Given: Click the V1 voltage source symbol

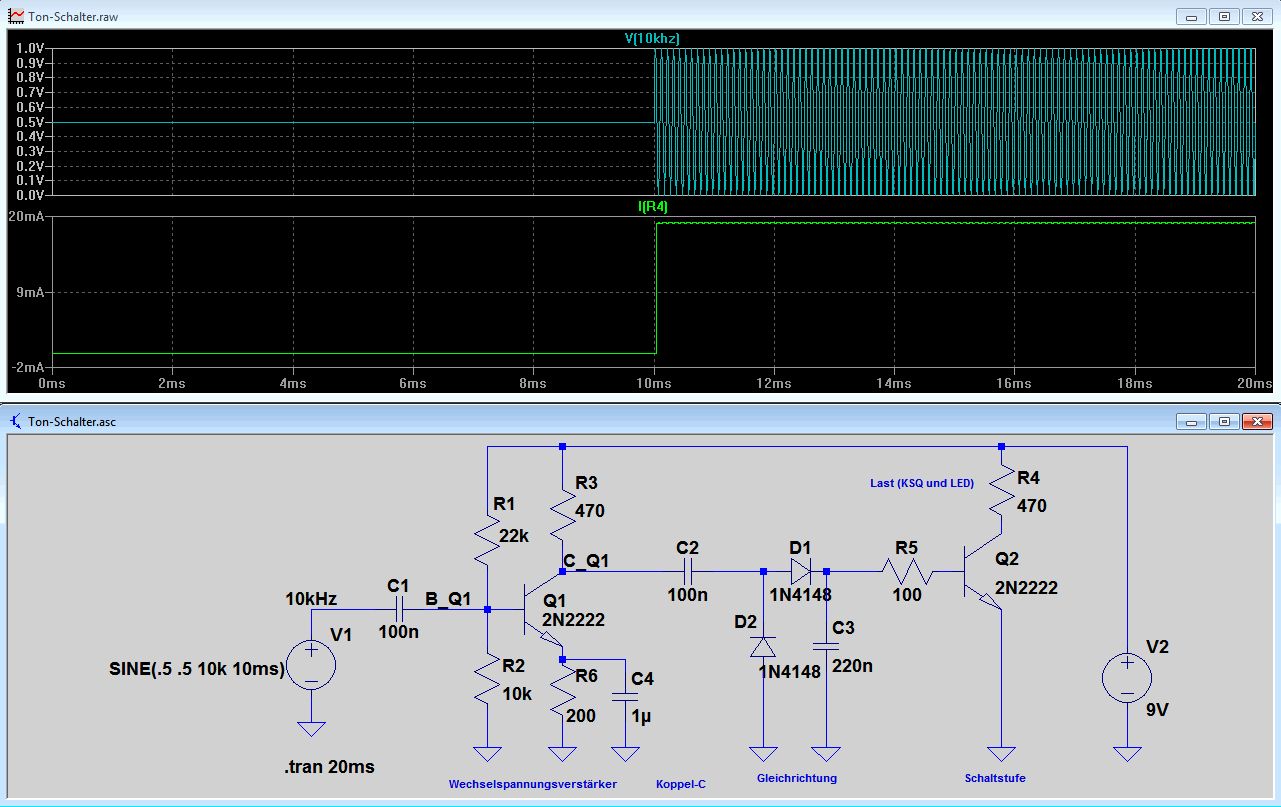Looking at the screenshot, I should [x=311, y=666].
